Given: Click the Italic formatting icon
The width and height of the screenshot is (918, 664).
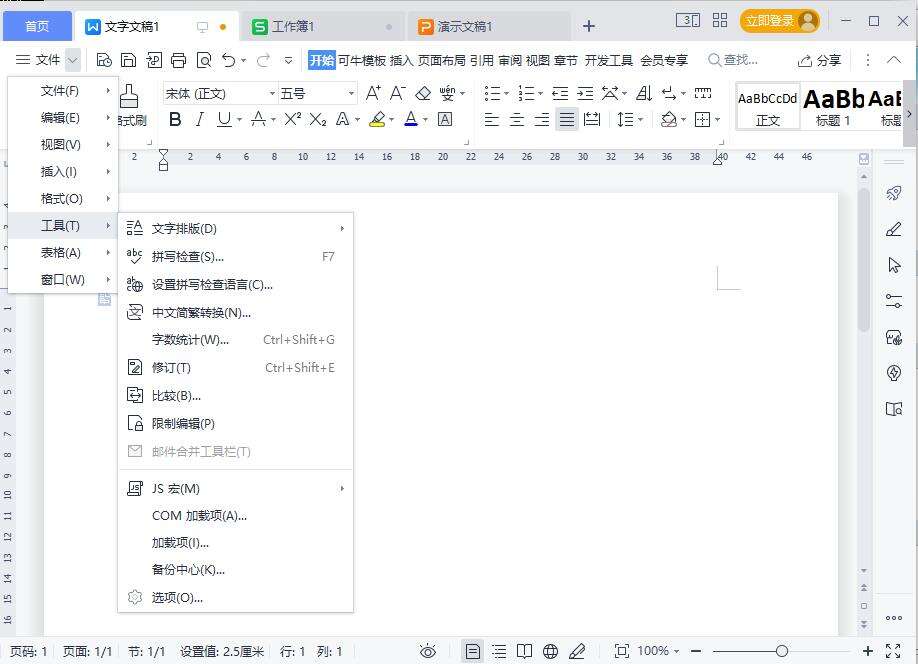Looking at the screenshot, I should coord(199,120).
